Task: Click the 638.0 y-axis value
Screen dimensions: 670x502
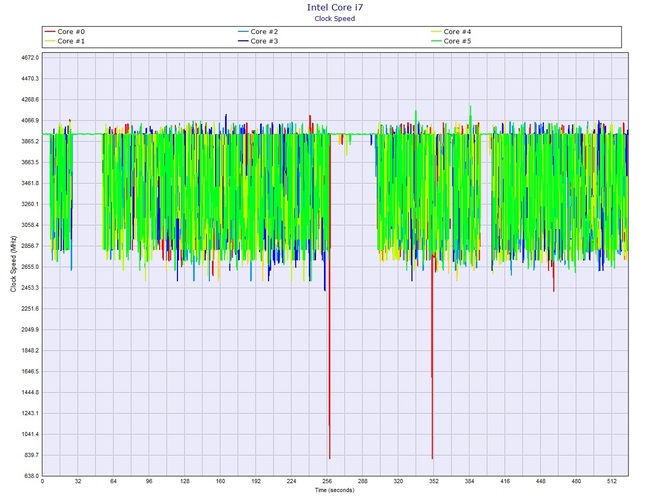Action: [x=32, y=476]
